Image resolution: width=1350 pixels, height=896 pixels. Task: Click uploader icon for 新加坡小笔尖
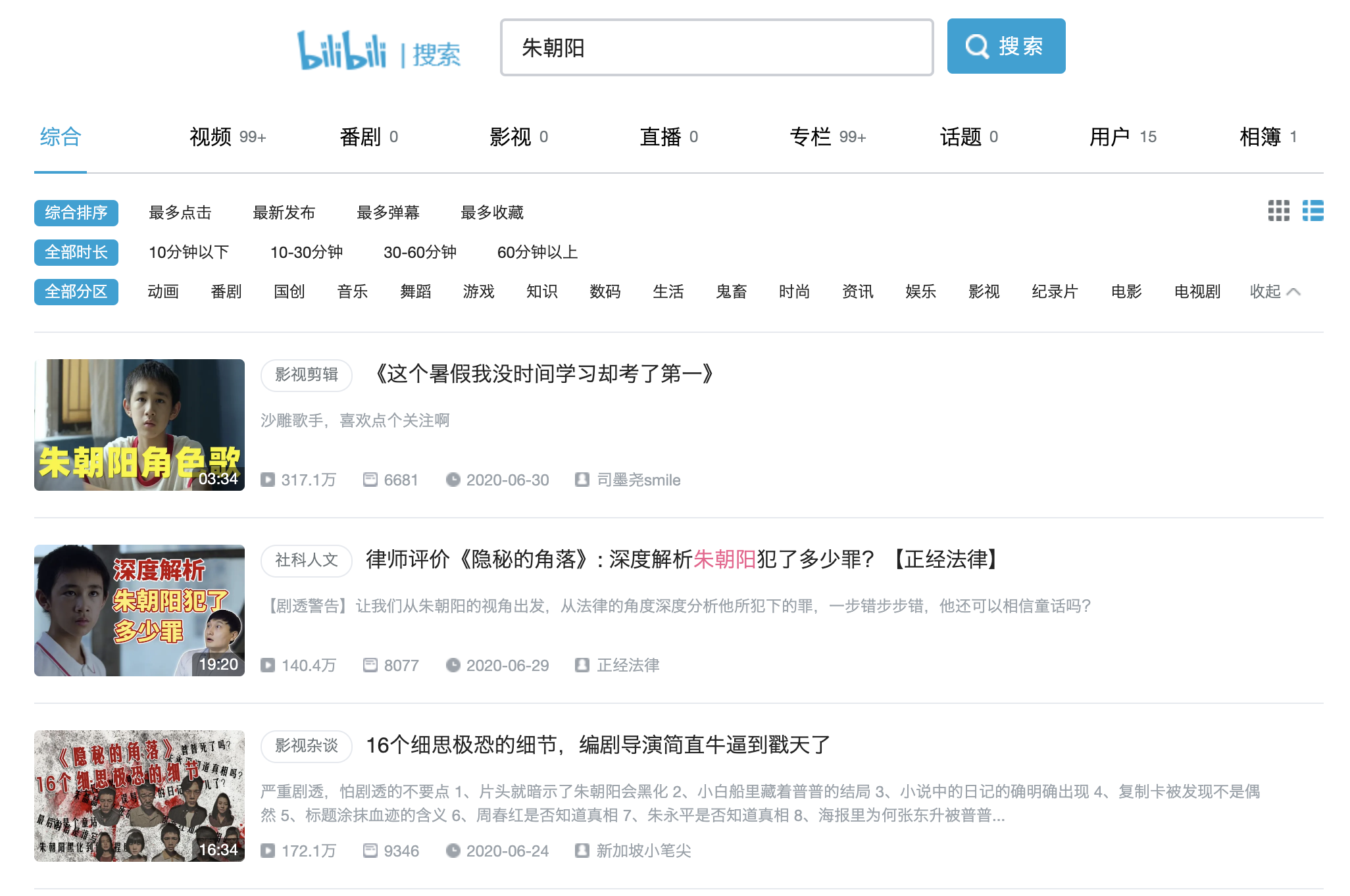[x=582, y=851]
